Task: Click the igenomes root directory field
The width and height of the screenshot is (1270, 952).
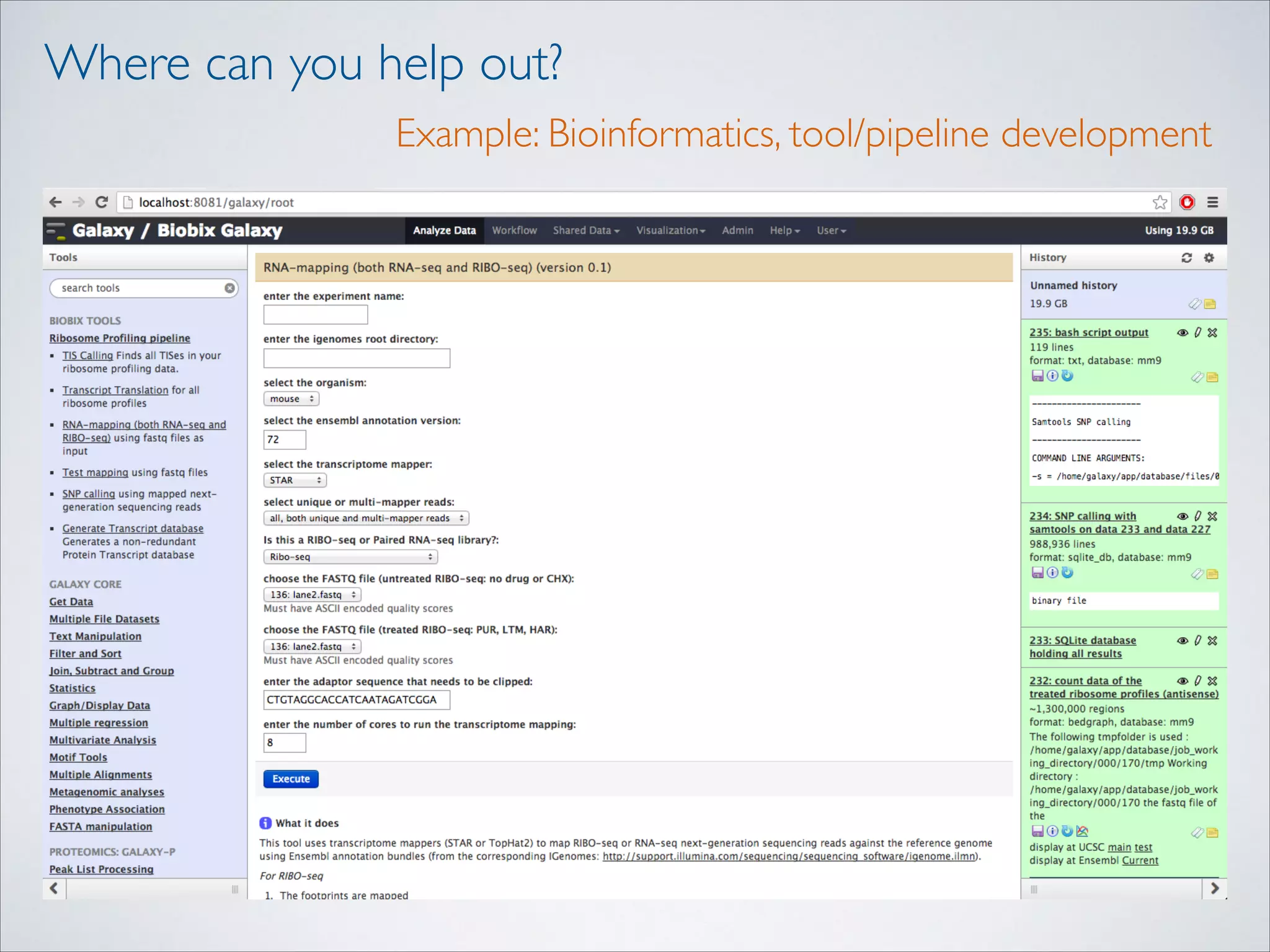Action: coord(357,358)
